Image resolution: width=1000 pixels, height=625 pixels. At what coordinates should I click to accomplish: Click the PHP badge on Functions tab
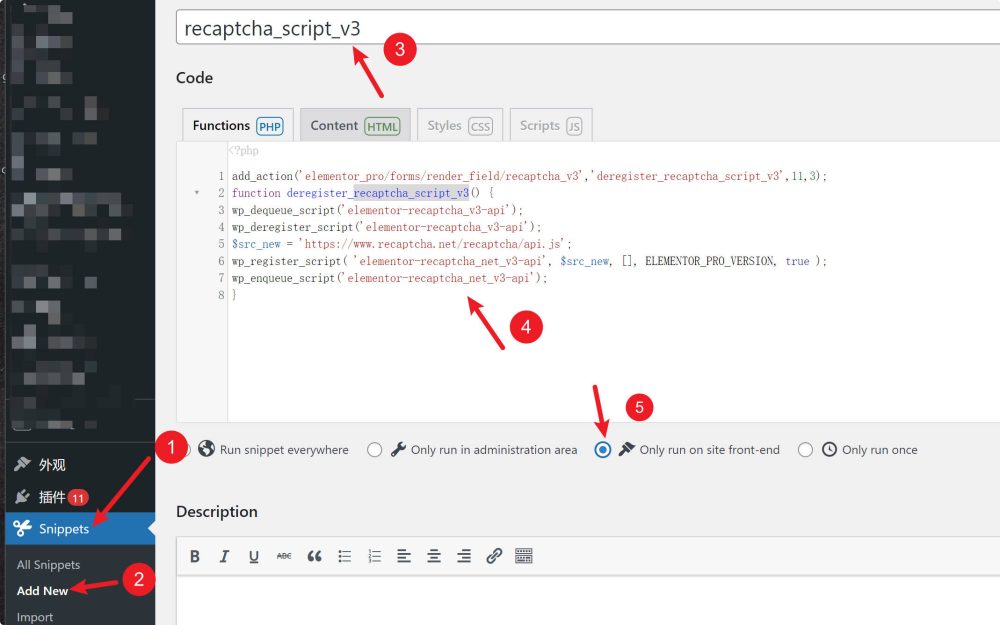tap(270, 126)
